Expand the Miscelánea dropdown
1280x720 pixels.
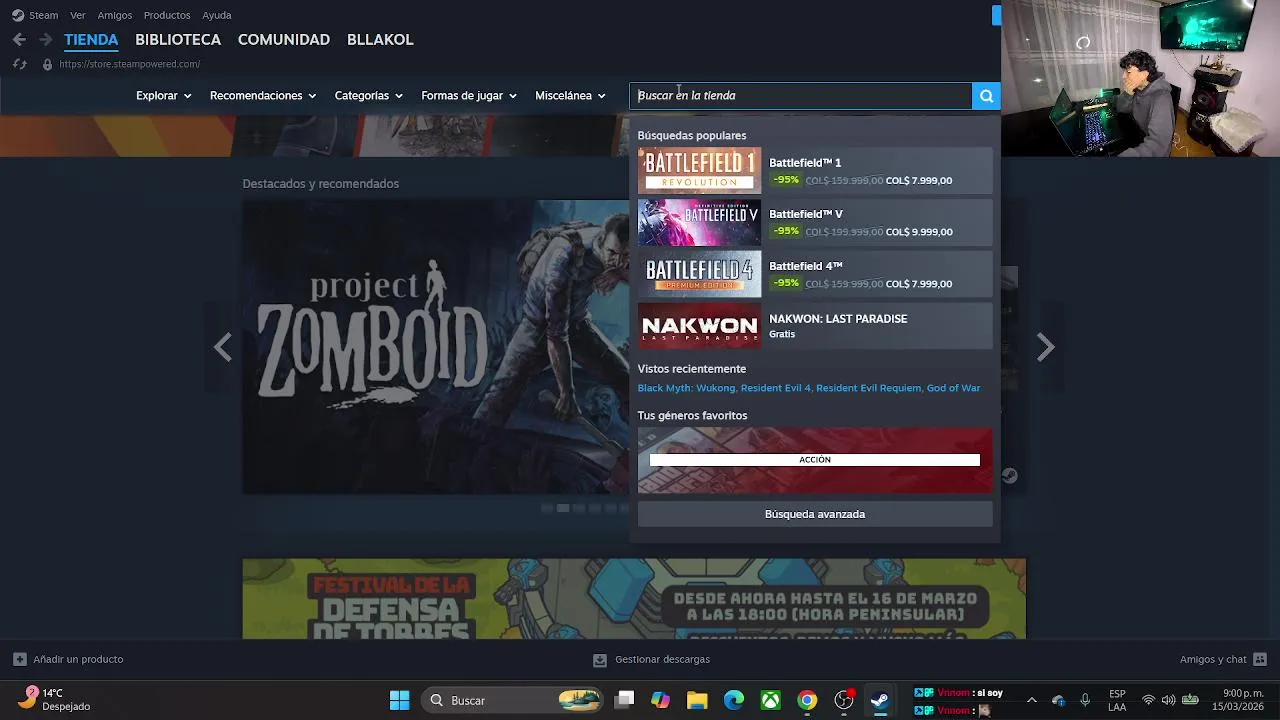pyautogui.click(x=571, y=96)
